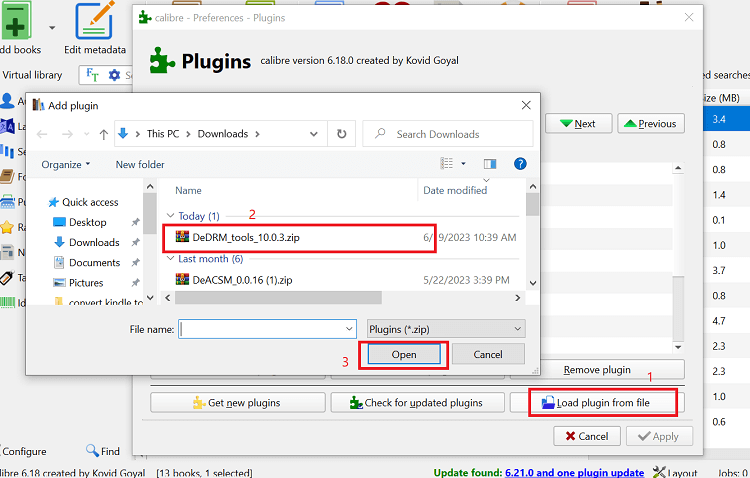The image size is (750, 478).
Task: Click navigation pane scroll down arrow
Action: click(x=150, y=297)
